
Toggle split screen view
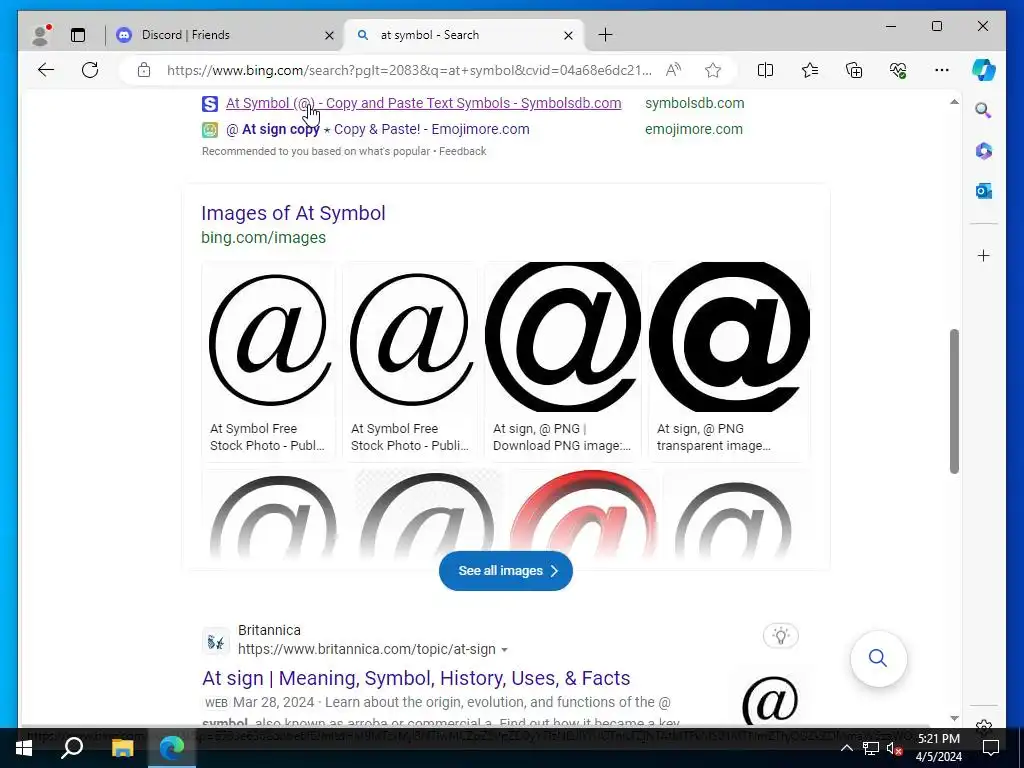[765, 70]
